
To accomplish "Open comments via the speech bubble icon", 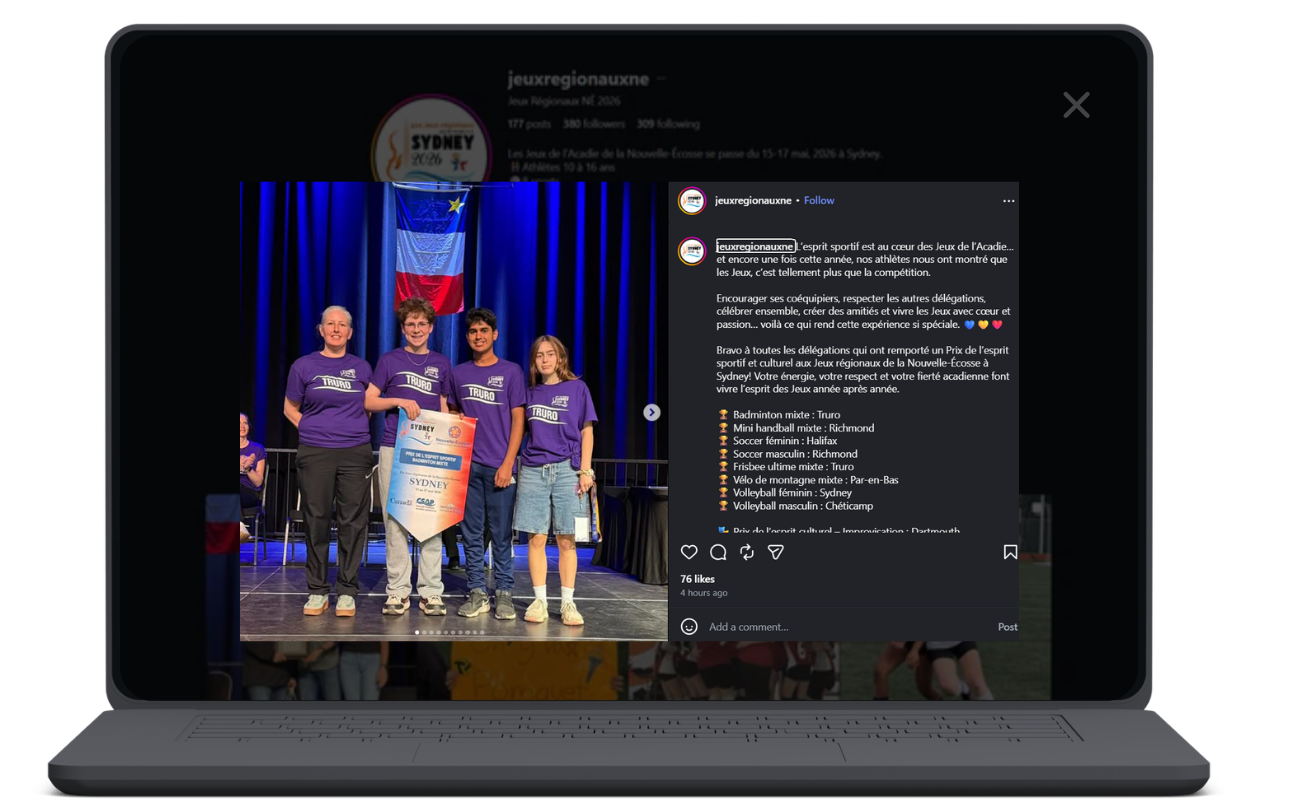I will coord(718,552).
